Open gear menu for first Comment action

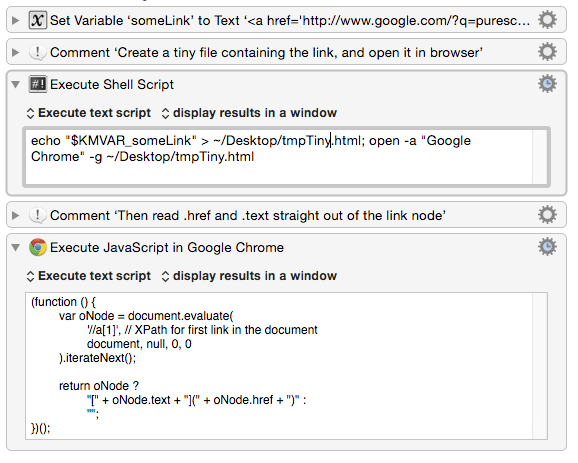547,52
